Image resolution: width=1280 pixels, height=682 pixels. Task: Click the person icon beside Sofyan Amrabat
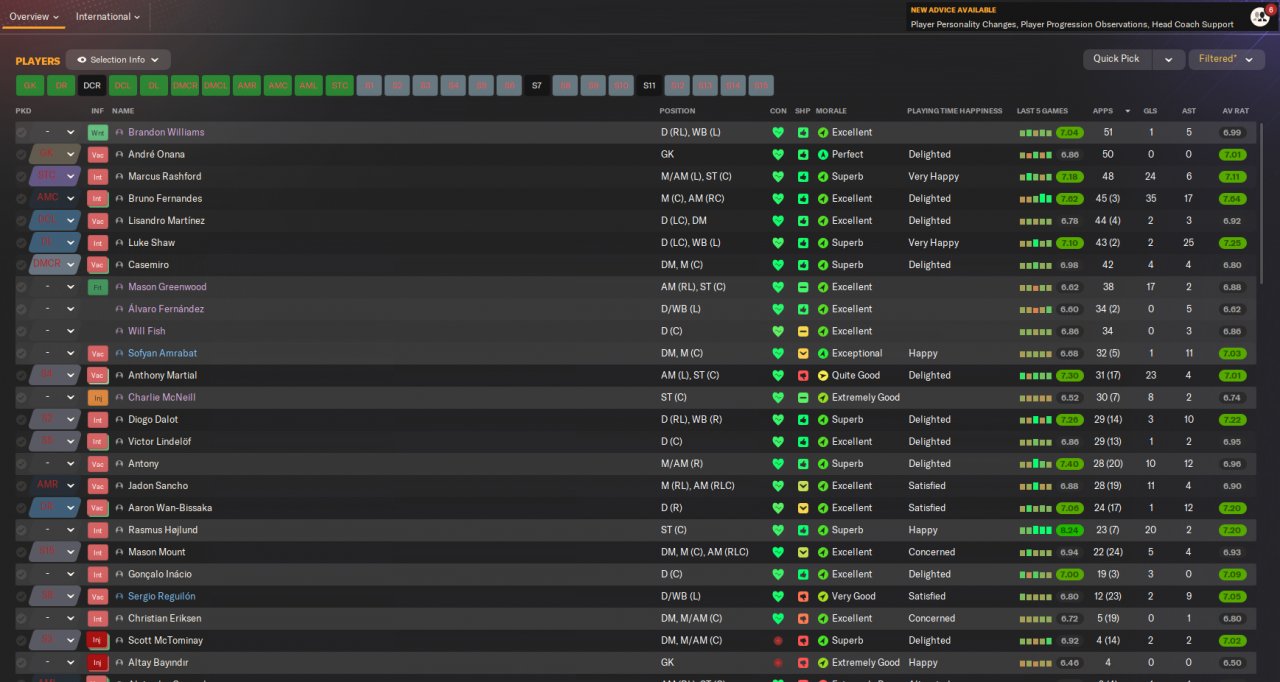click(x=120, y=354)
